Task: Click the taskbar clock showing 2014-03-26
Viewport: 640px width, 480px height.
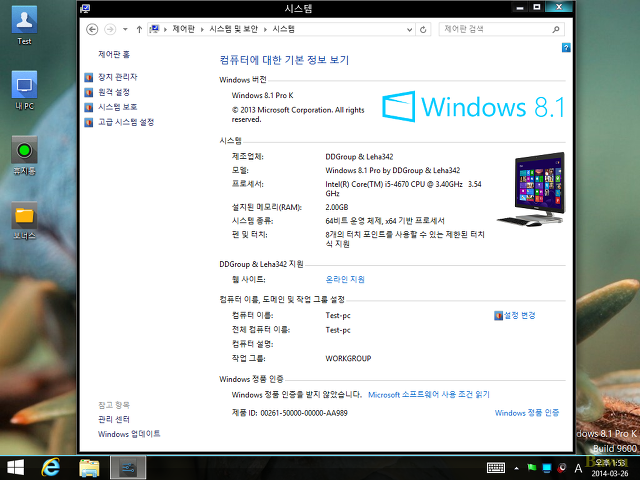Action: 610,468
